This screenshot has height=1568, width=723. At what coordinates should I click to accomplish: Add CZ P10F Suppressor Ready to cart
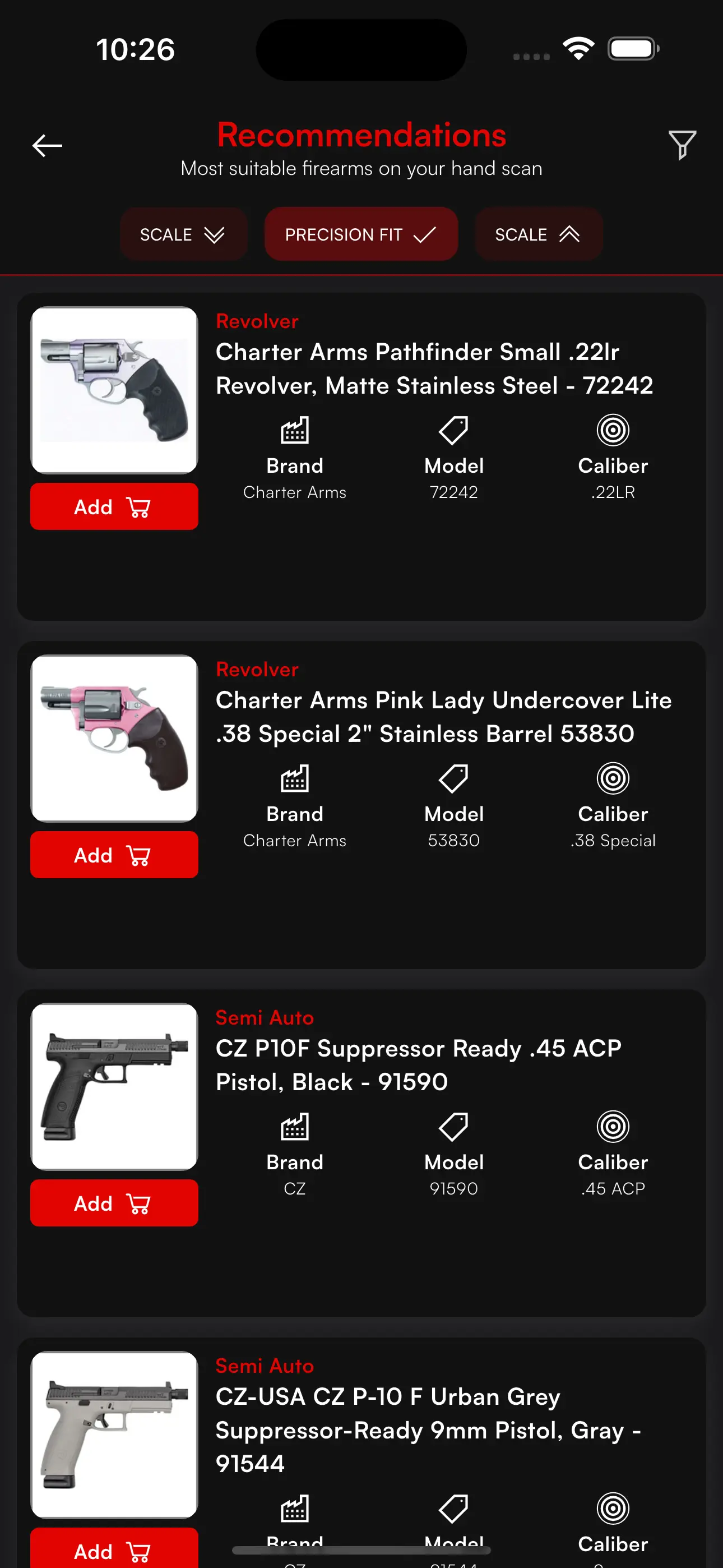pos(114,1203)
